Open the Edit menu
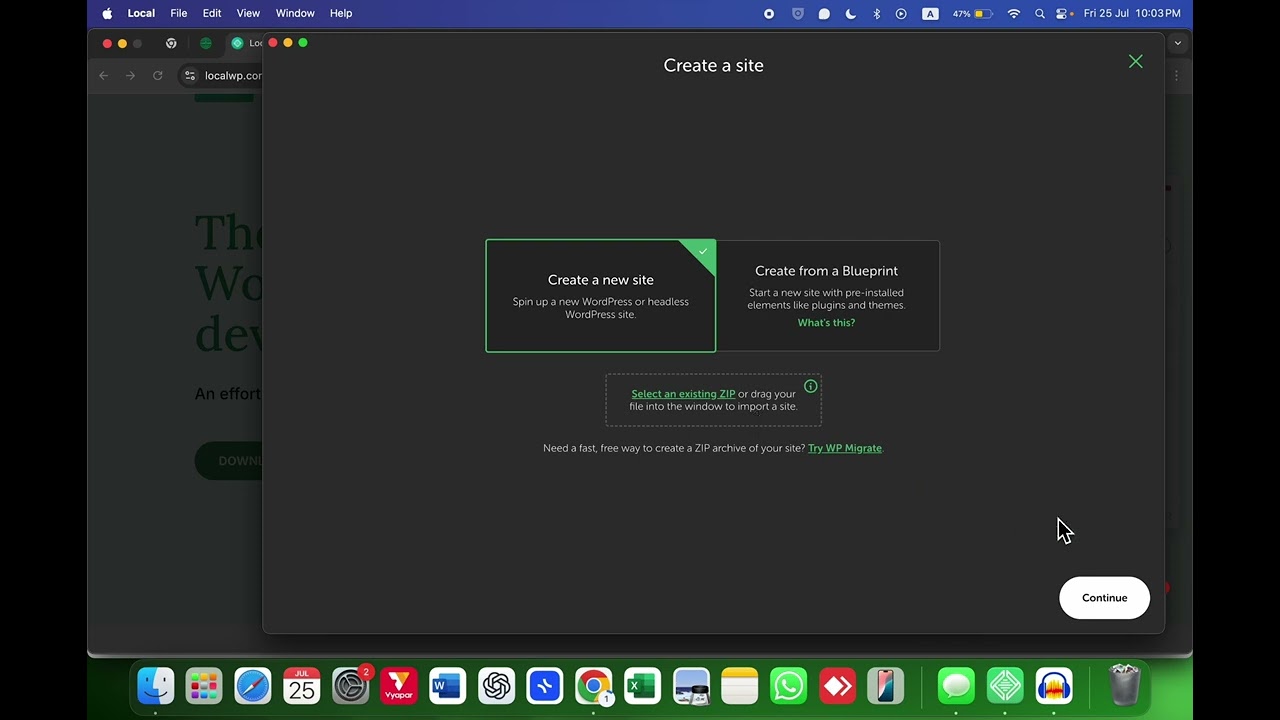The image size is (1280, 720). pyautogui.click(x=212, y=13)
